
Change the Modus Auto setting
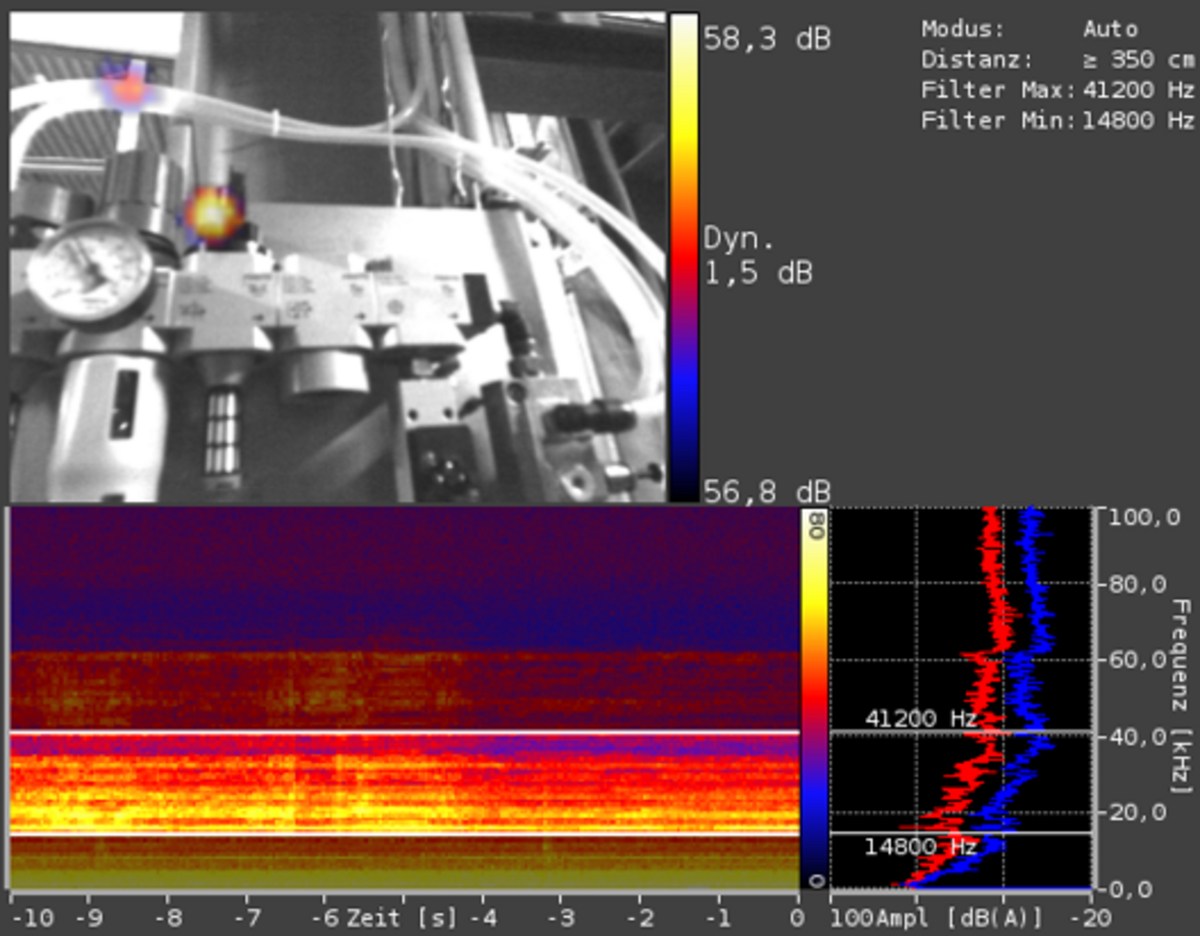tap(1109, 29)
